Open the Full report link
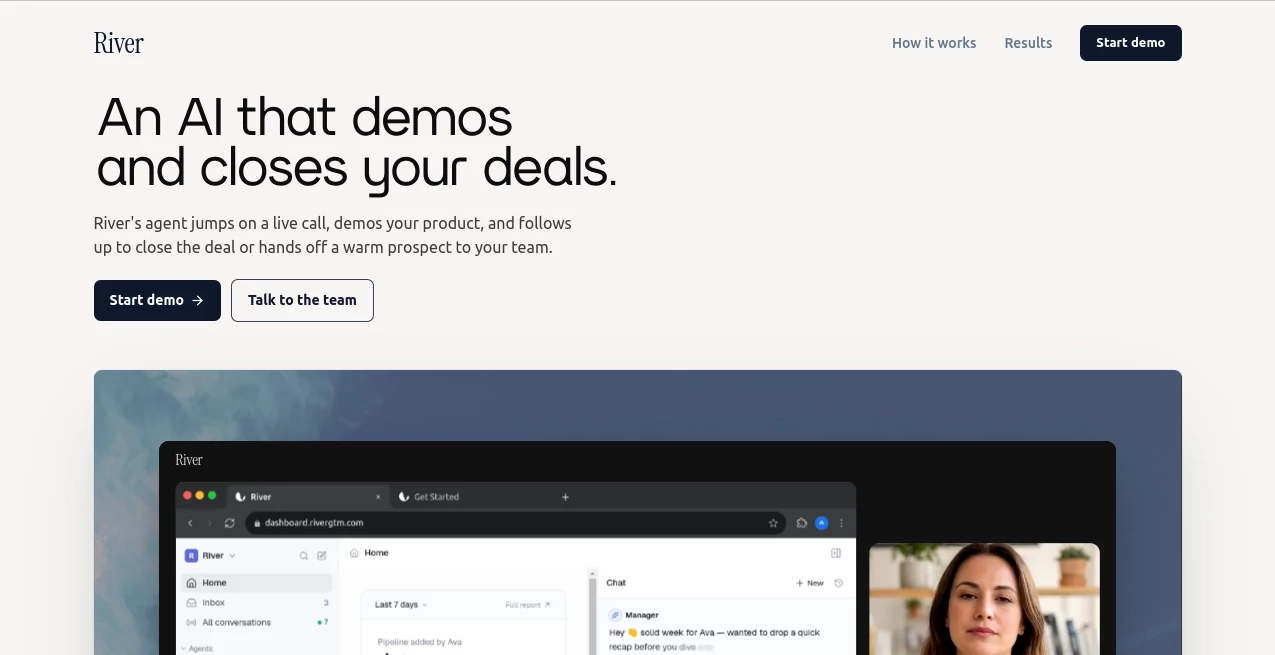The image size is (1275, 655). point(528,605)
